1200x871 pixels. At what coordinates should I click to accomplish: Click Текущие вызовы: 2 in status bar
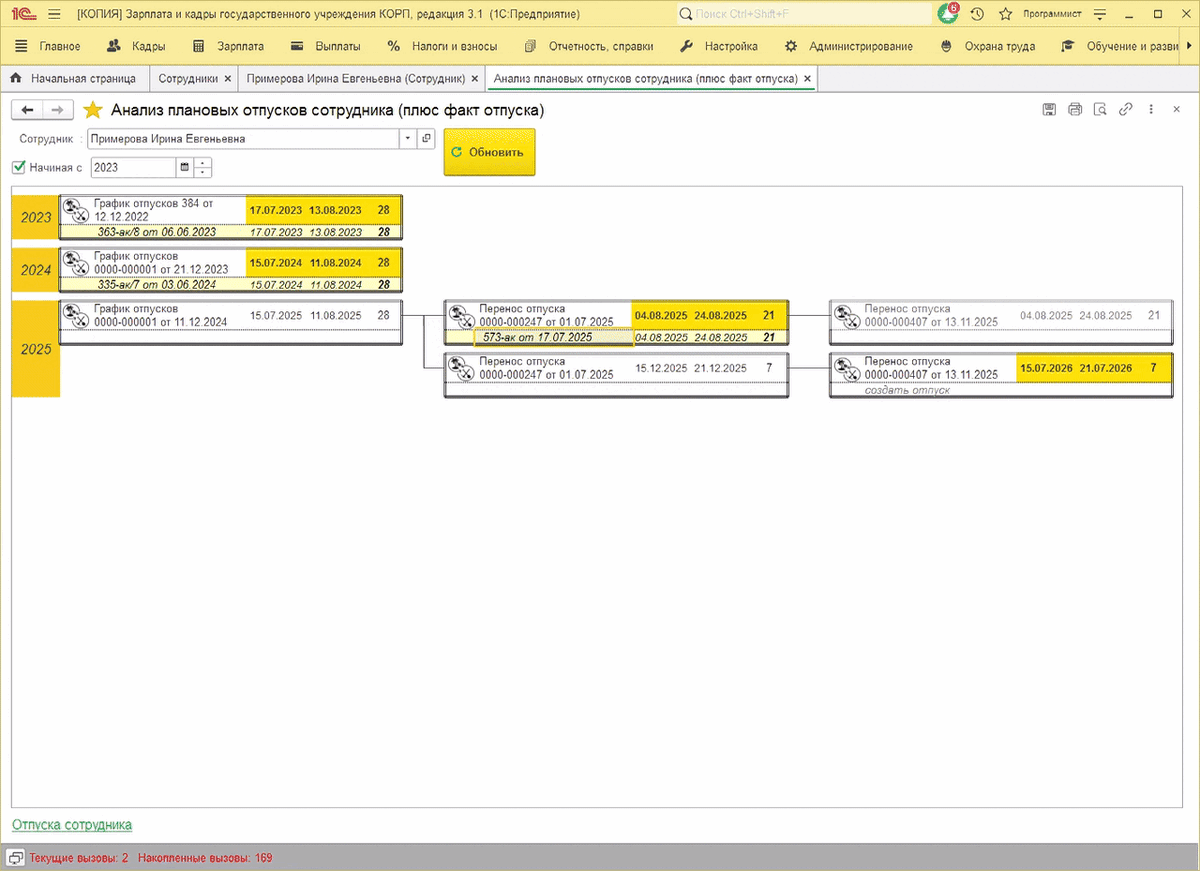pyautogui.click(x=79, y=858)
